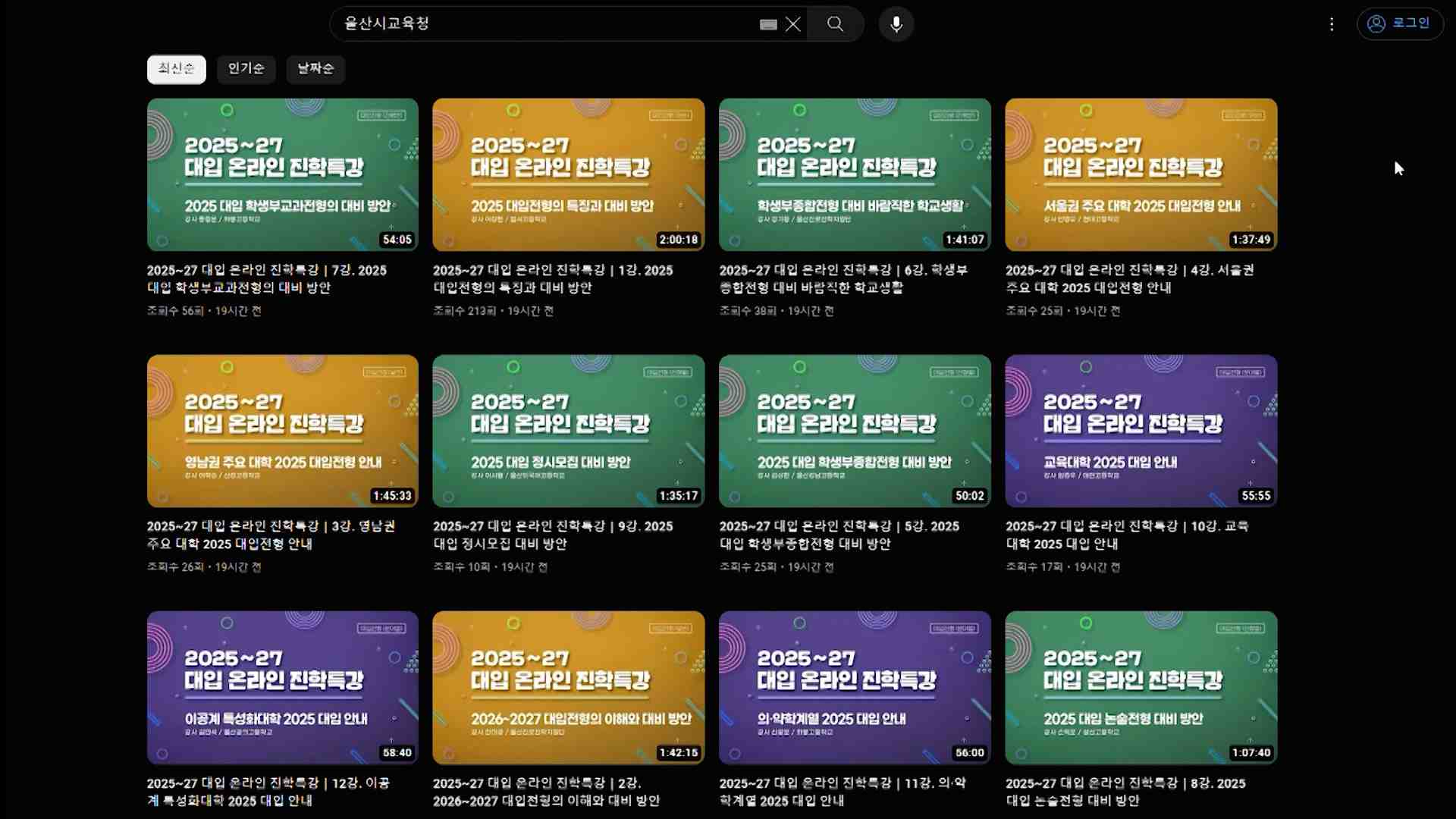
Task: Click the 로그인 sign-in button
Action: tap(1399, 24)
